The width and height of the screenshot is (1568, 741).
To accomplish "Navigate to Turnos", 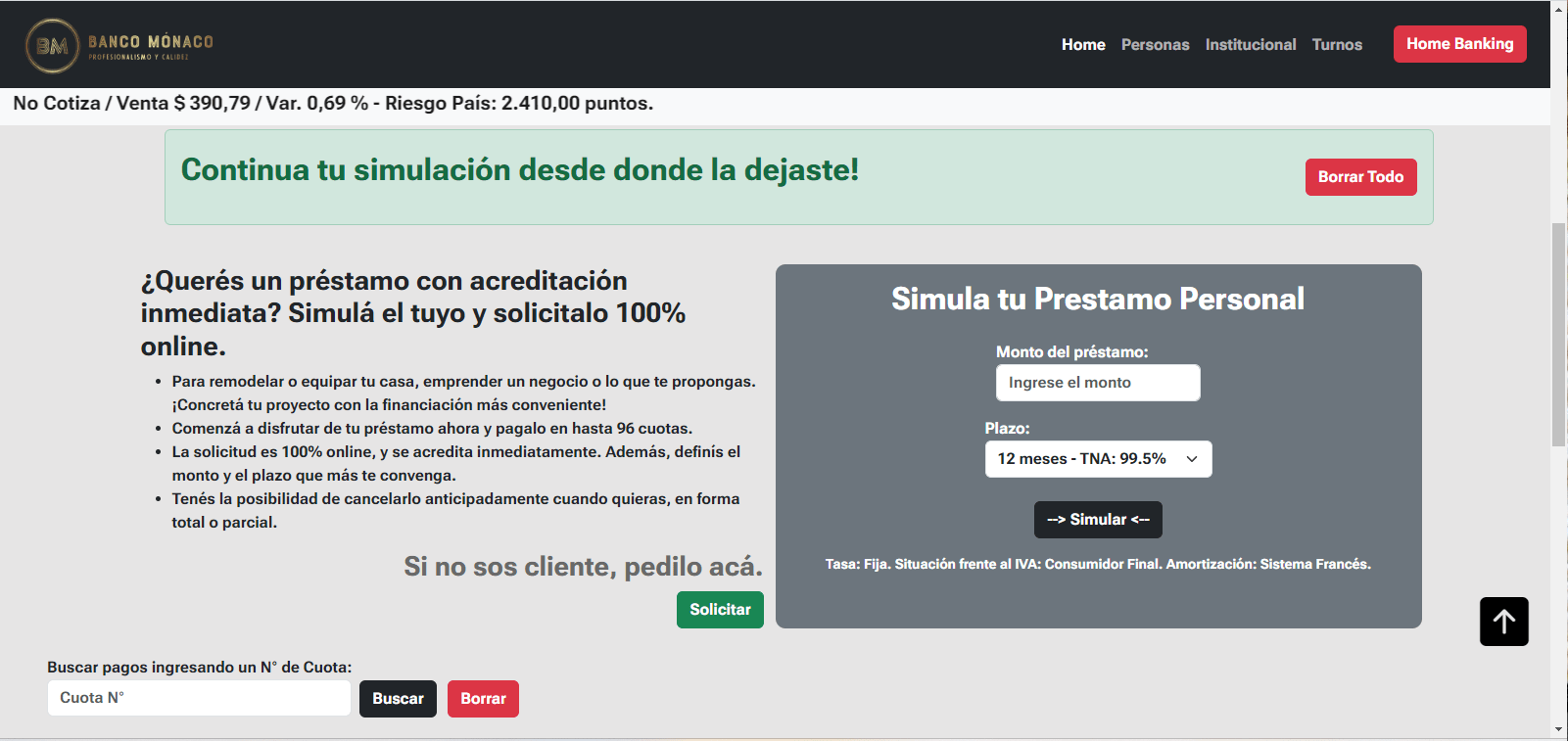I will coord(1337,45).
